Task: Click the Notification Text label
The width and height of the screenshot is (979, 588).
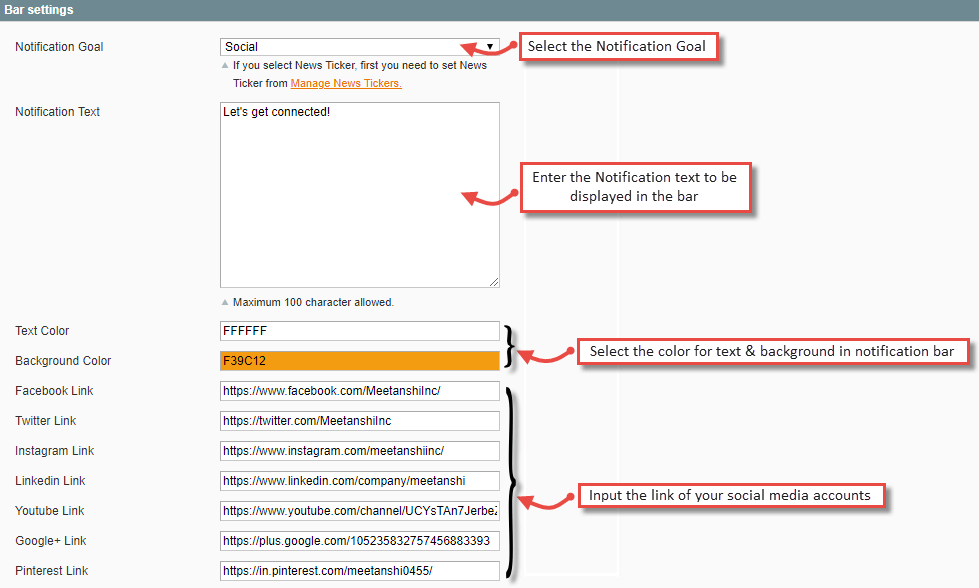Action: [x=57, y=111]
